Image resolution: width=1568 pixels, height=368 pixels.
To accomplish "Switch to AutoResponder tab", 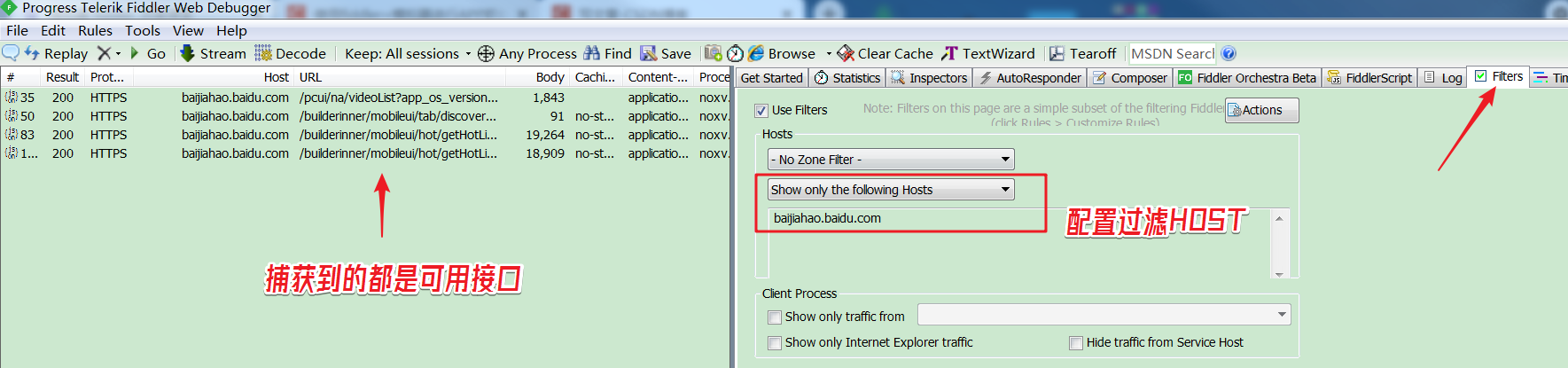I will (1029, 78).
